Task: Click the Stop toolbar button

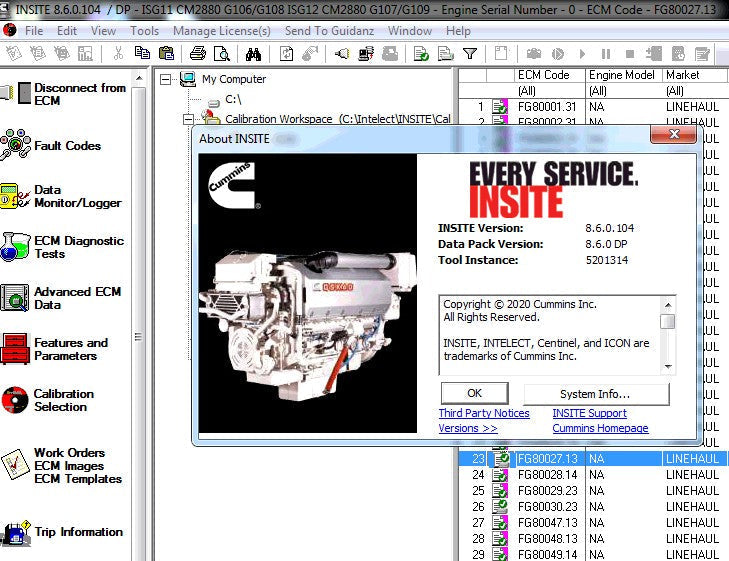Action: click(630, 54)
